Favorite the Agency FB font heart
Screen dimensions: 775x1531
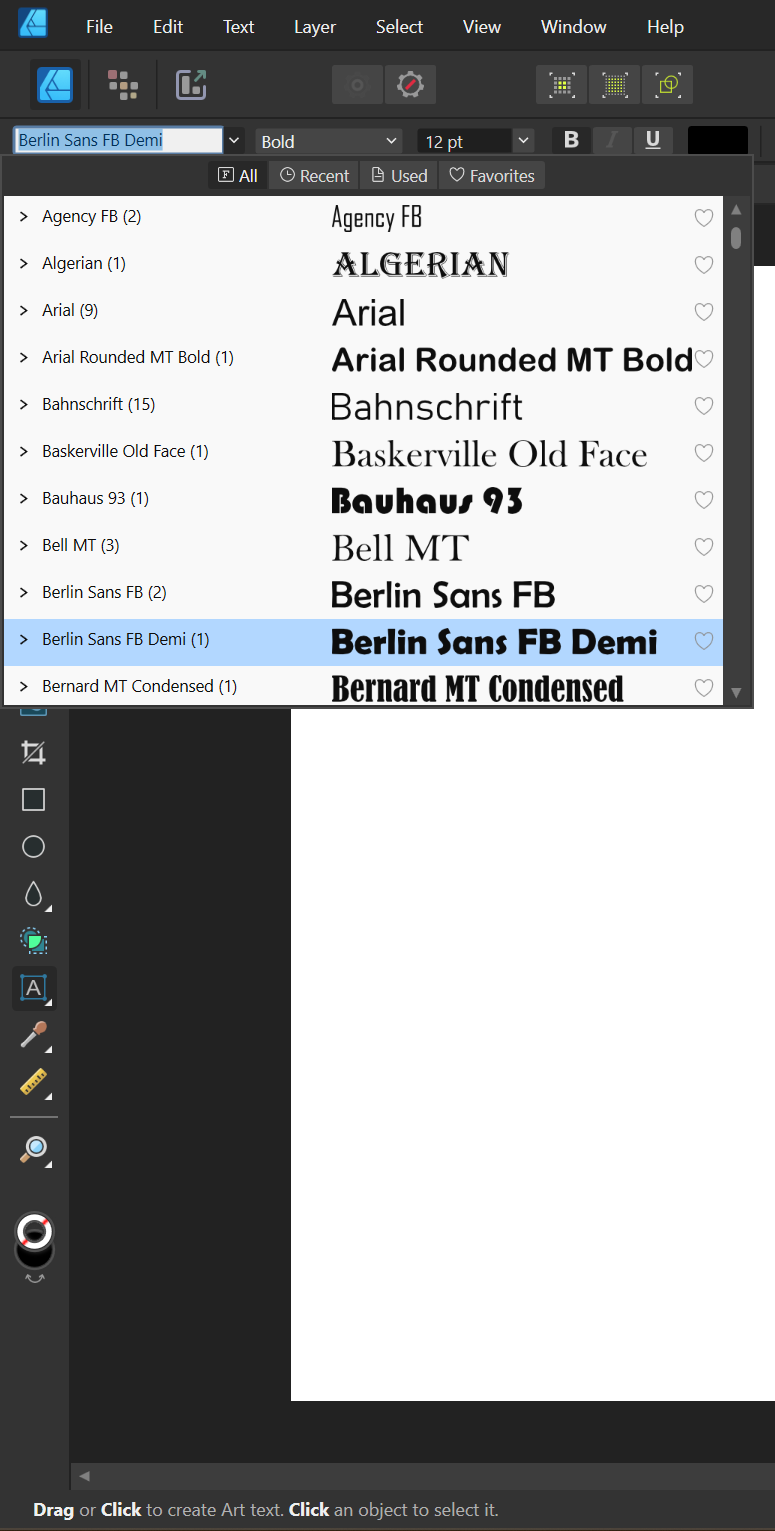point(704,218)
